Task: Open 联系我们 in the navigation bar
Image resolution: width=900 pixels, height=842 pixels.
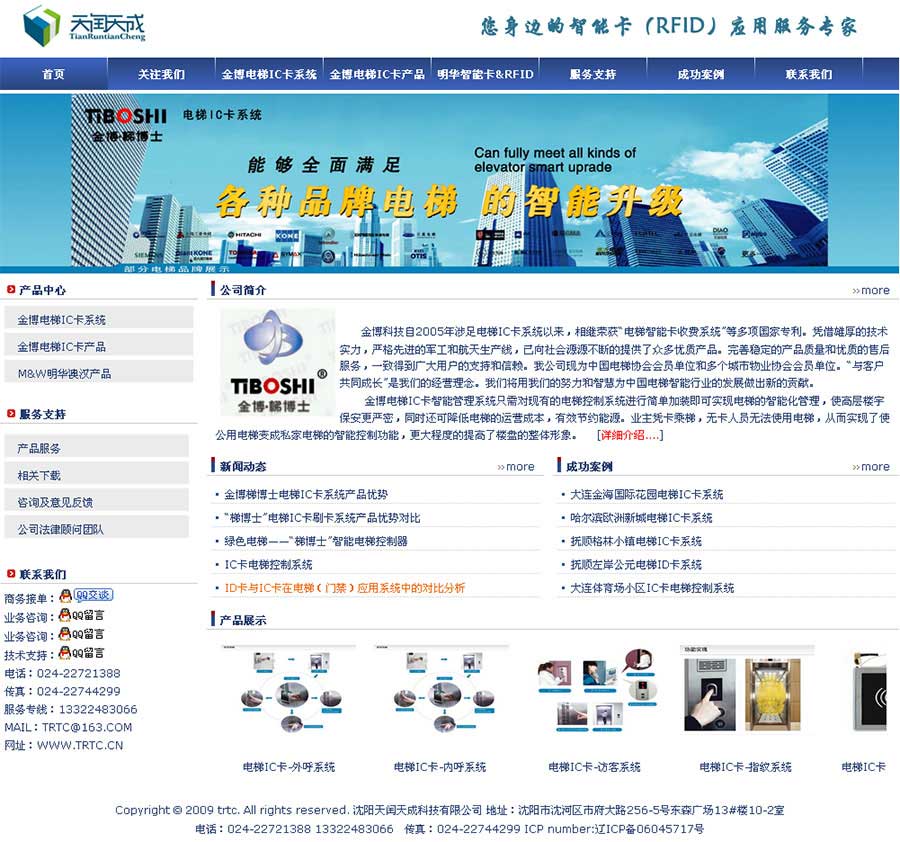Action: click(x=809, y=74)
